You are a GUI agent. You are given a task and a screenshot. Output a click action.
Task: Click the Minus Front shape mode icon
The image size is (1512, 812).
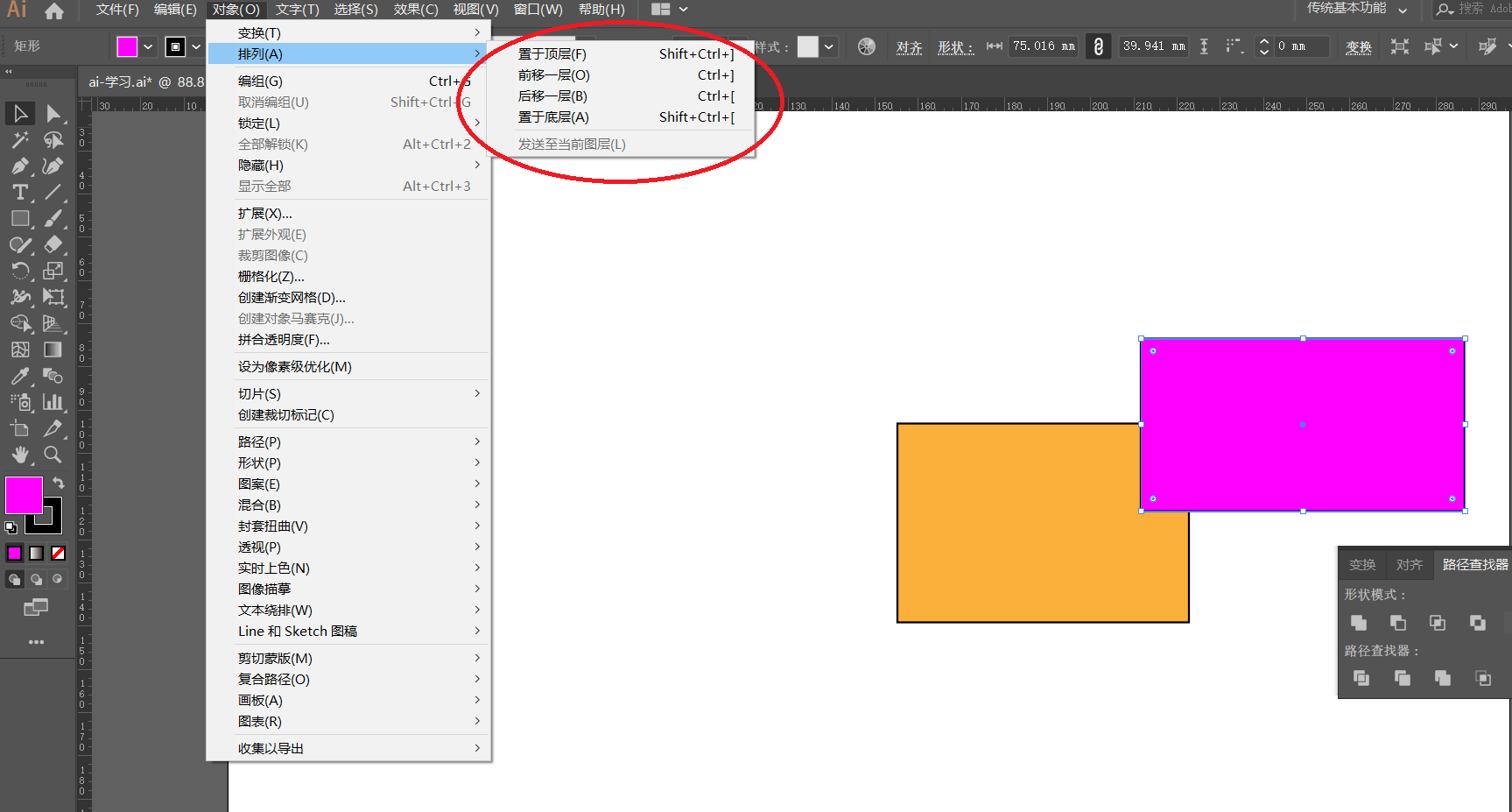(1398, 623)
